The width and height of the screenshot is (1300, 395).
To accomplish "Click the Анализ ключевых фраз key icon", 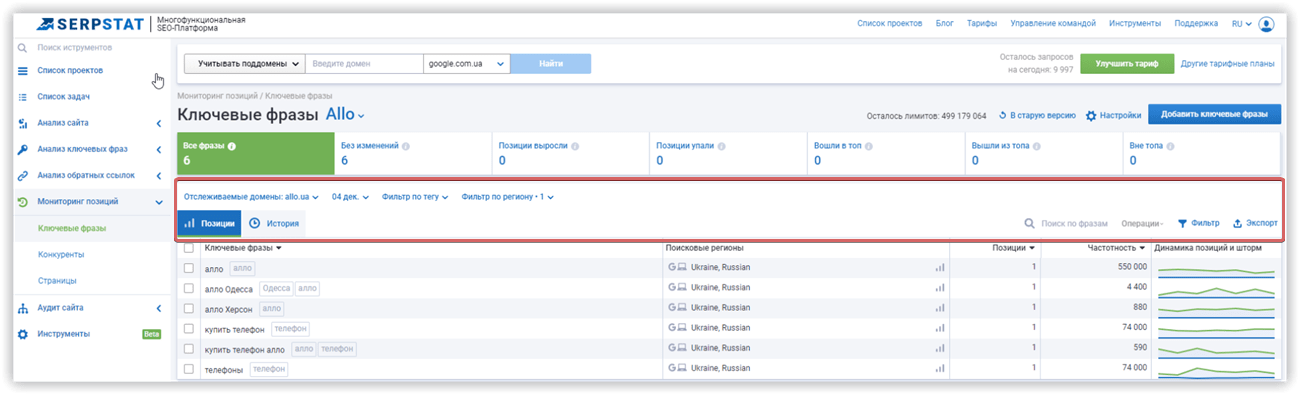I will pos(22,149).
